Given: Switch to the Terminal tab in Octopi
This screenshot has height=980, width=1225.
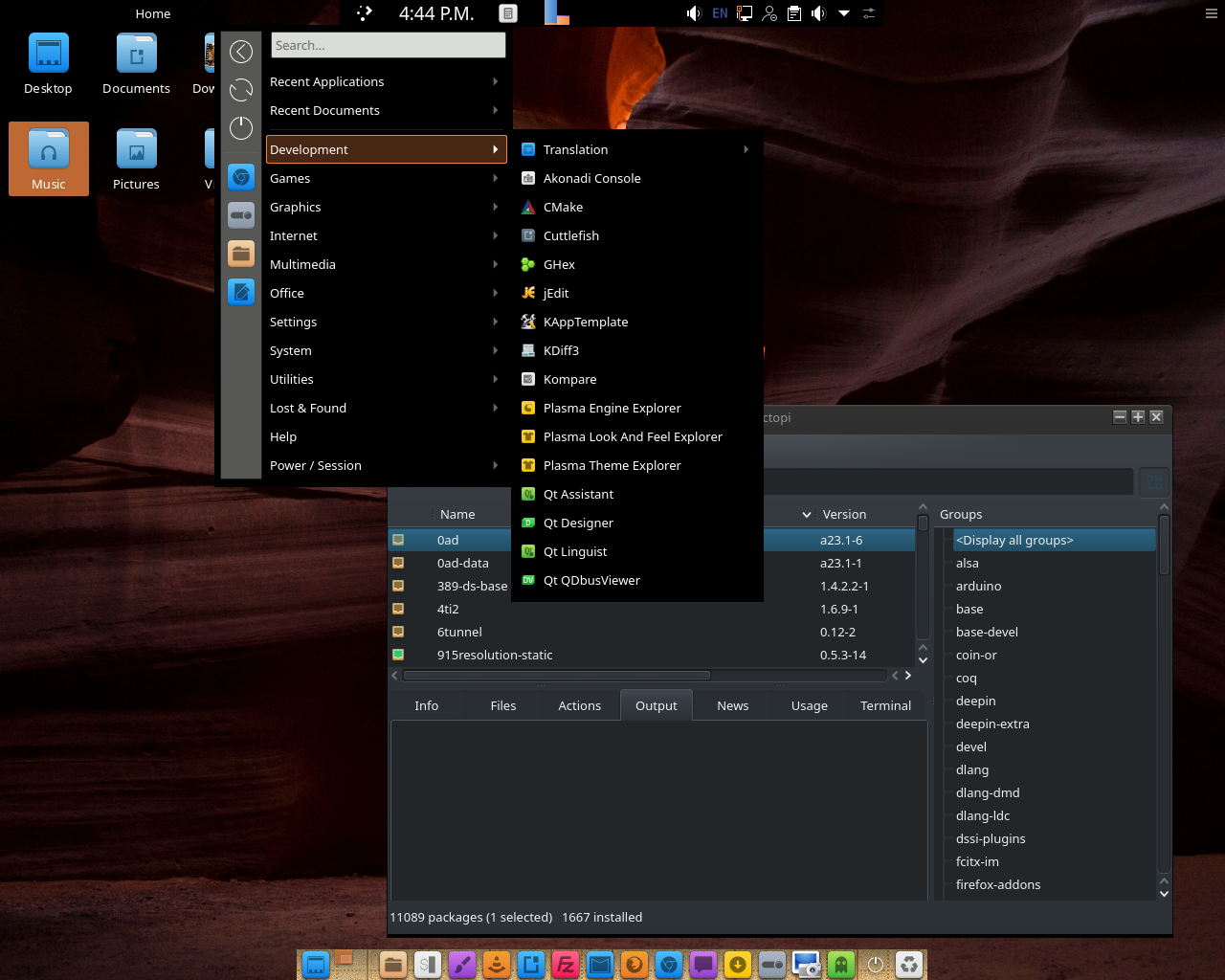Looking at the screenshot, I should (x=886, y=705).
